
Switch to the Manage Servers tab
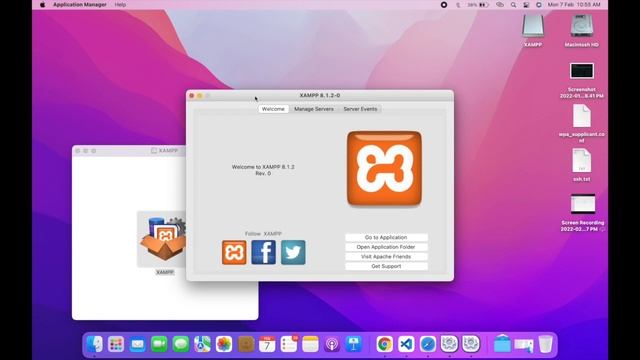313,109
